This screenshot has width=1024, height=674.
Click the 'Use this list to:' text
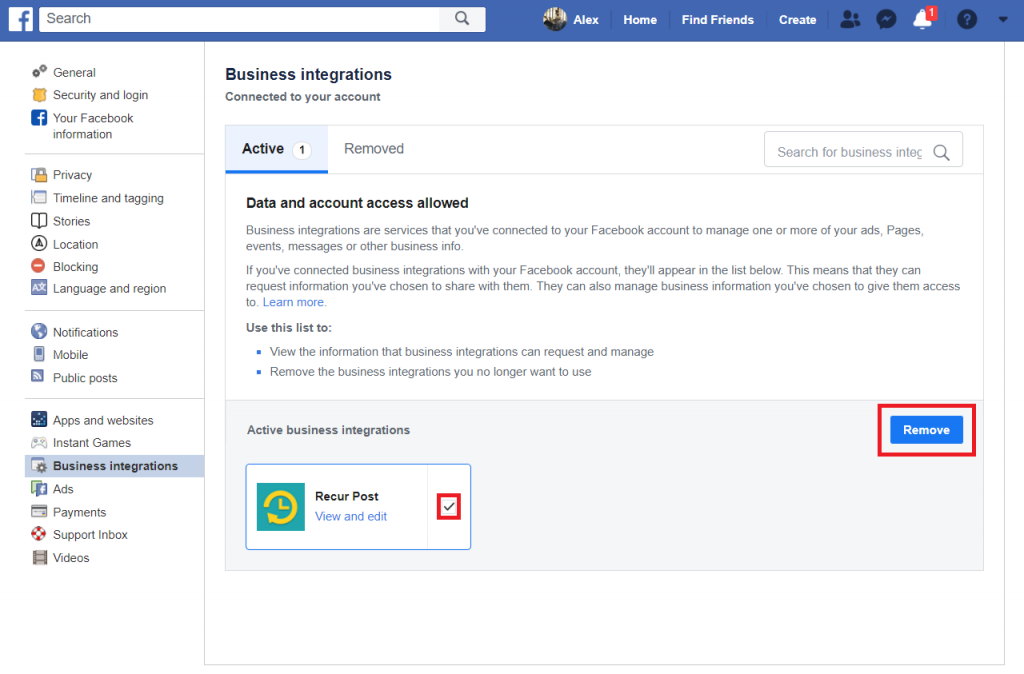[x=289, y=328]
